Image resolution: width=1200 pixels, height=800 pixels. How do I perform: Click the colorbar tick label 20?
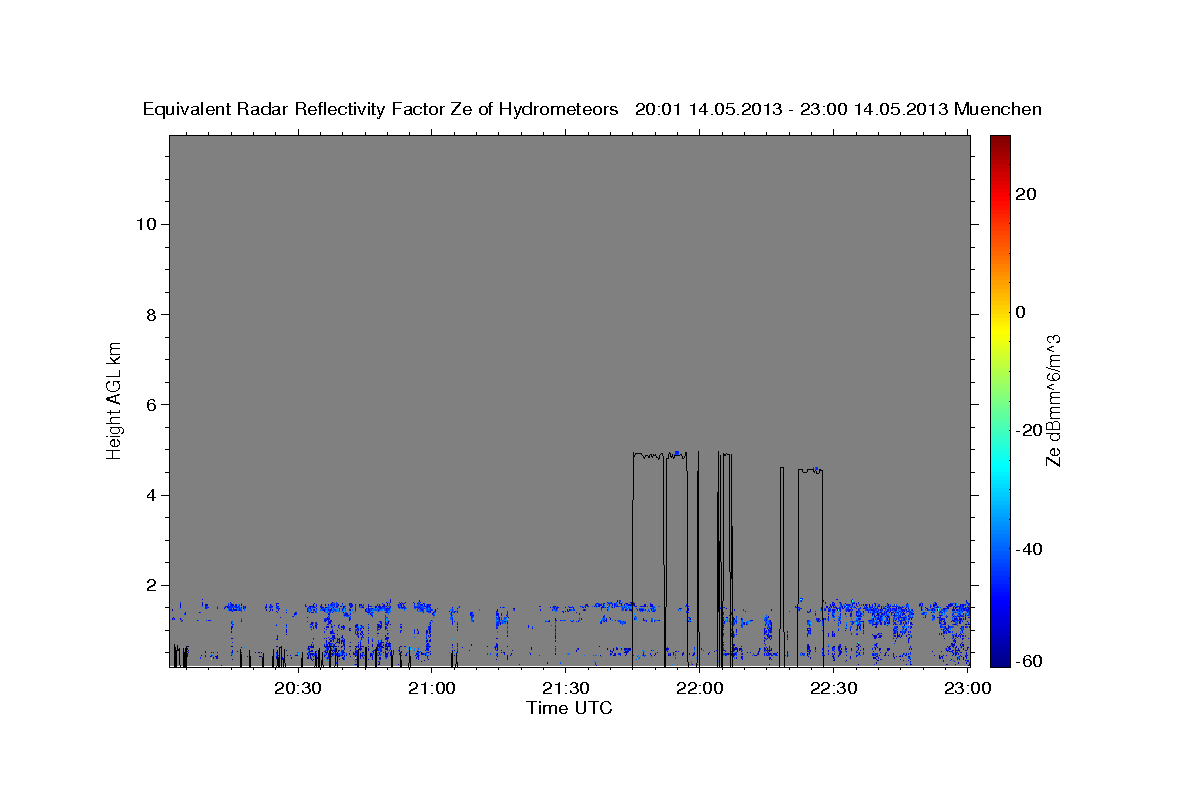click(x=1025, y=194)
